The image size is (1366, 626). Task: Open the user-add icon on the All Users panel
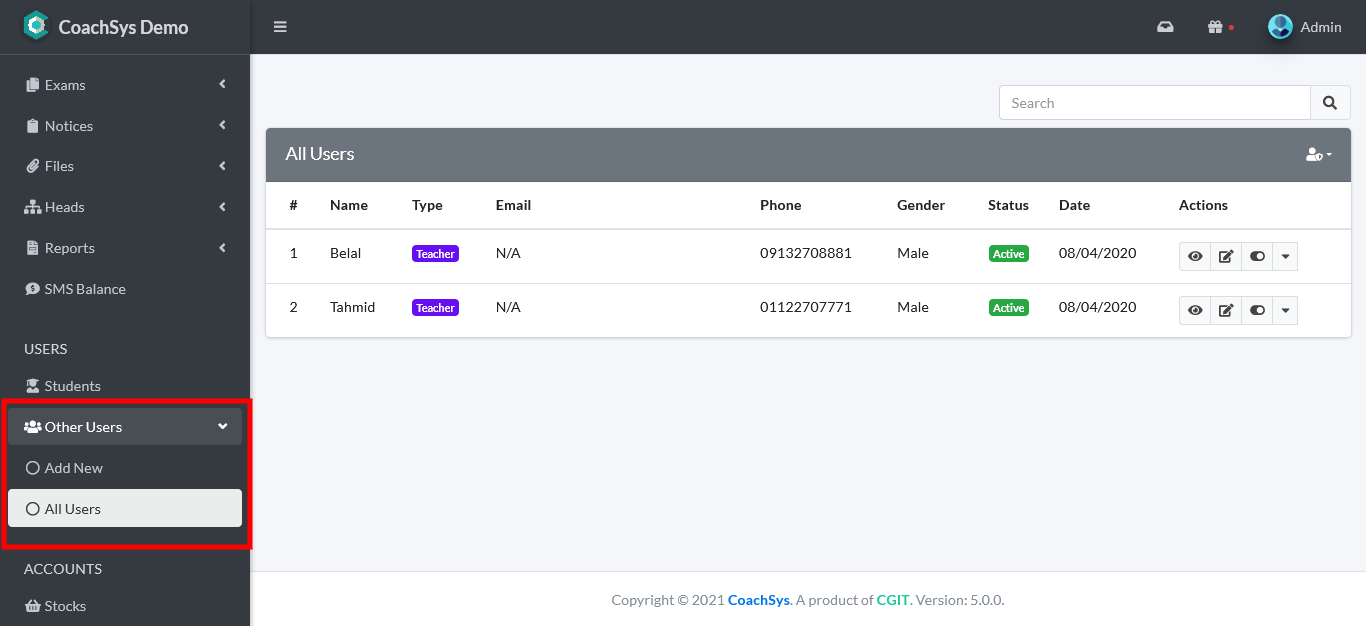(1318, 154)
